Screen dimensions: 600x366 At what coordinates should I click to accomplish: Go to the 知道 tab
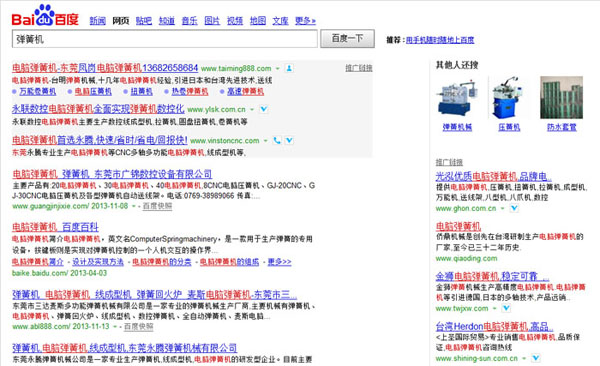pyautogui.click(x=167, y=21)
